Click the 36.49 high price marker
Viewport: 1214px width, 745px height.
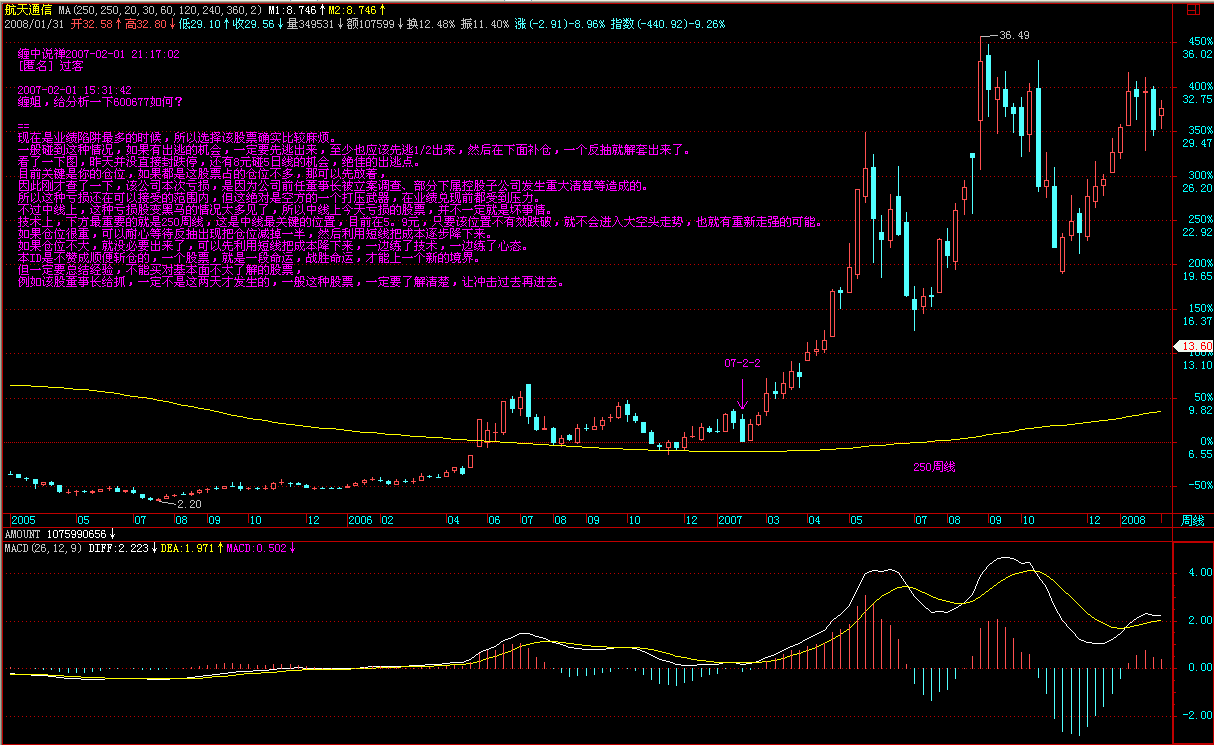(x=1014, y=35)
